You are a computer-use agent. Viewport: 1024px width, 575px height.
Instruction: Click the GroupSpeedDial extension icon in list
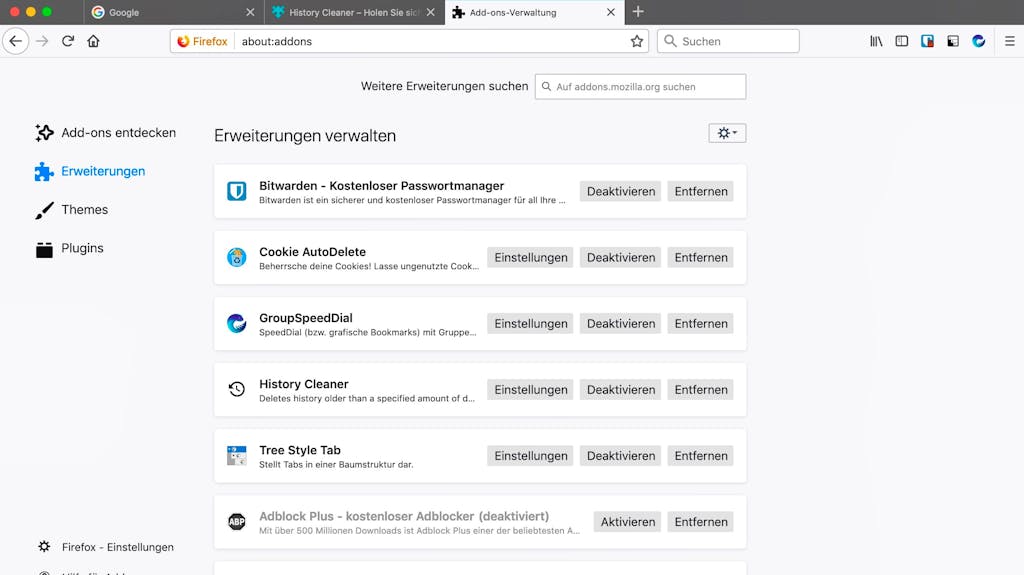[x=236, y=323]
